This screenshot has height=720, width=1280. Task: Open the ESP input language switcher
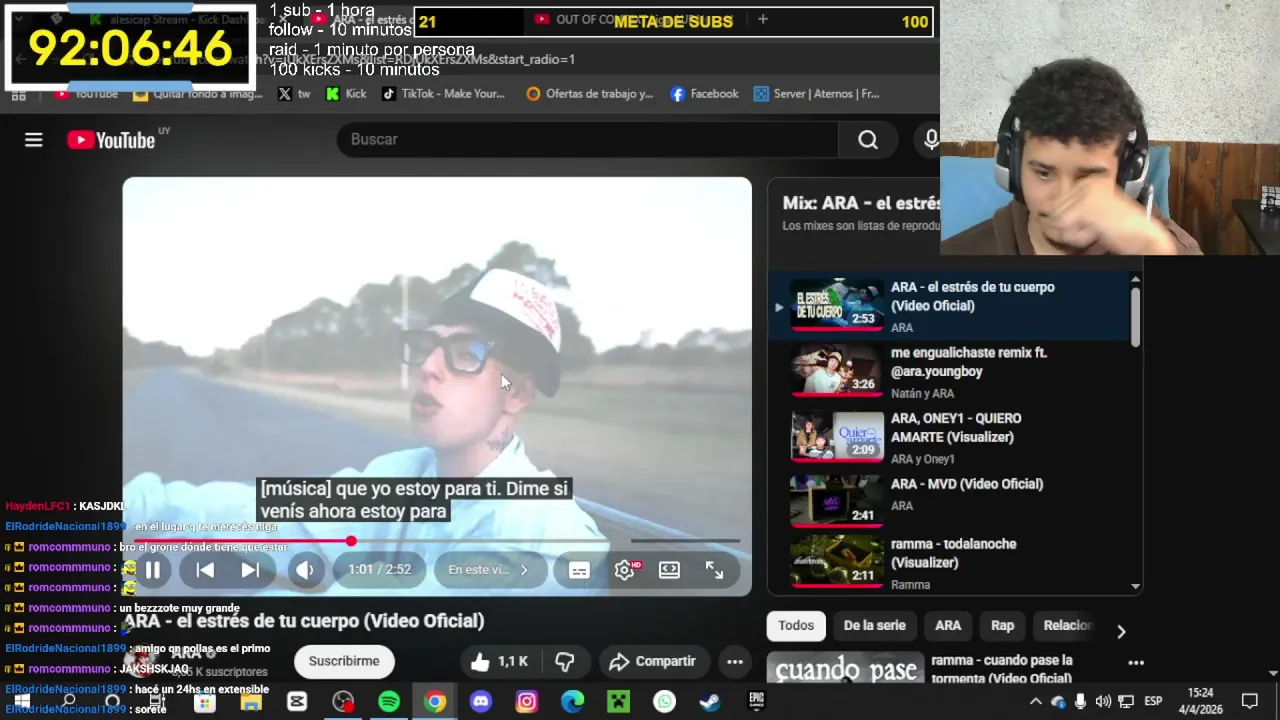pos(1153,702)
